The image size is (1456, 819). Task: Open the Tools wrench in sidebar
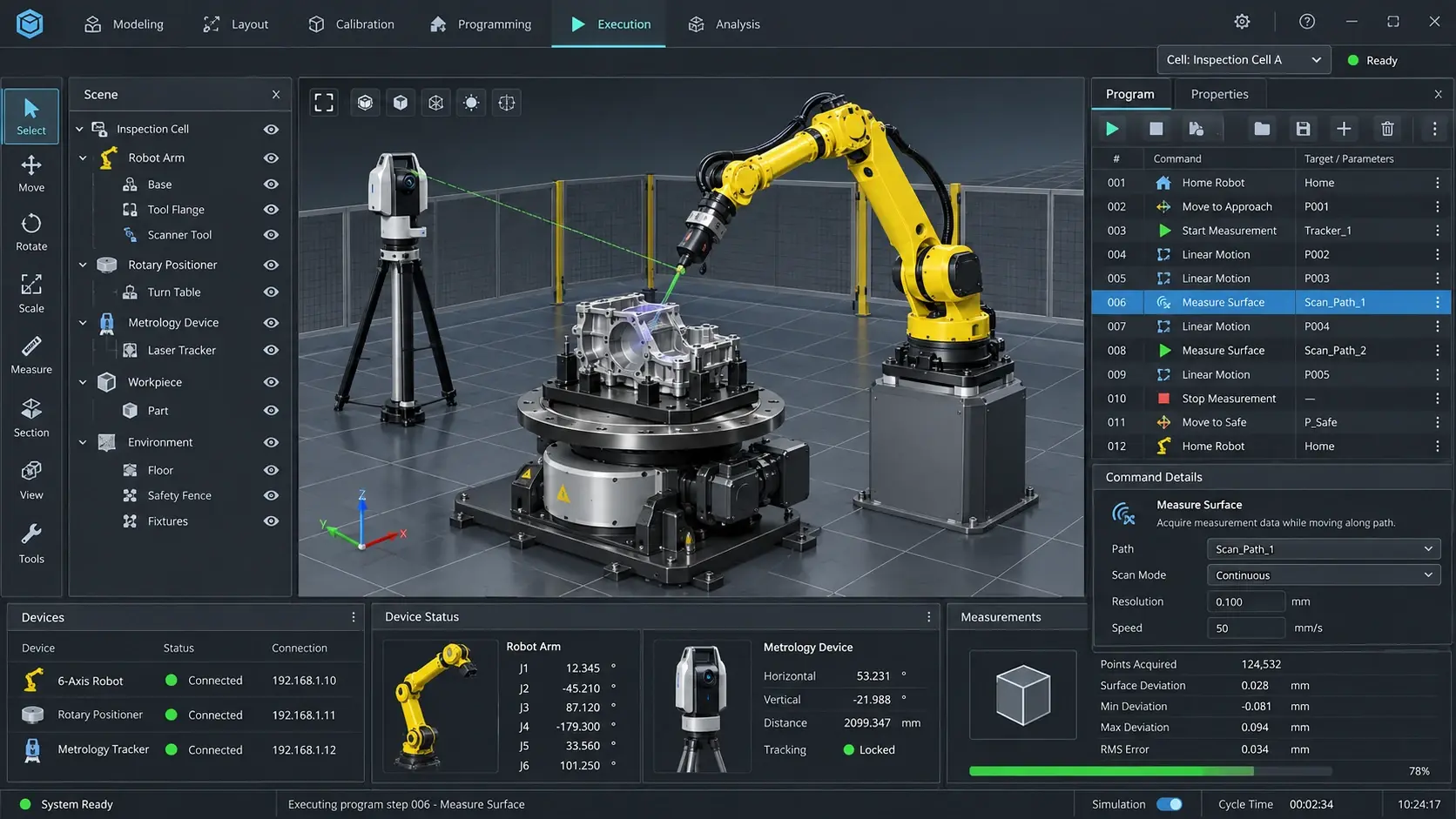[x=31, y=544]
